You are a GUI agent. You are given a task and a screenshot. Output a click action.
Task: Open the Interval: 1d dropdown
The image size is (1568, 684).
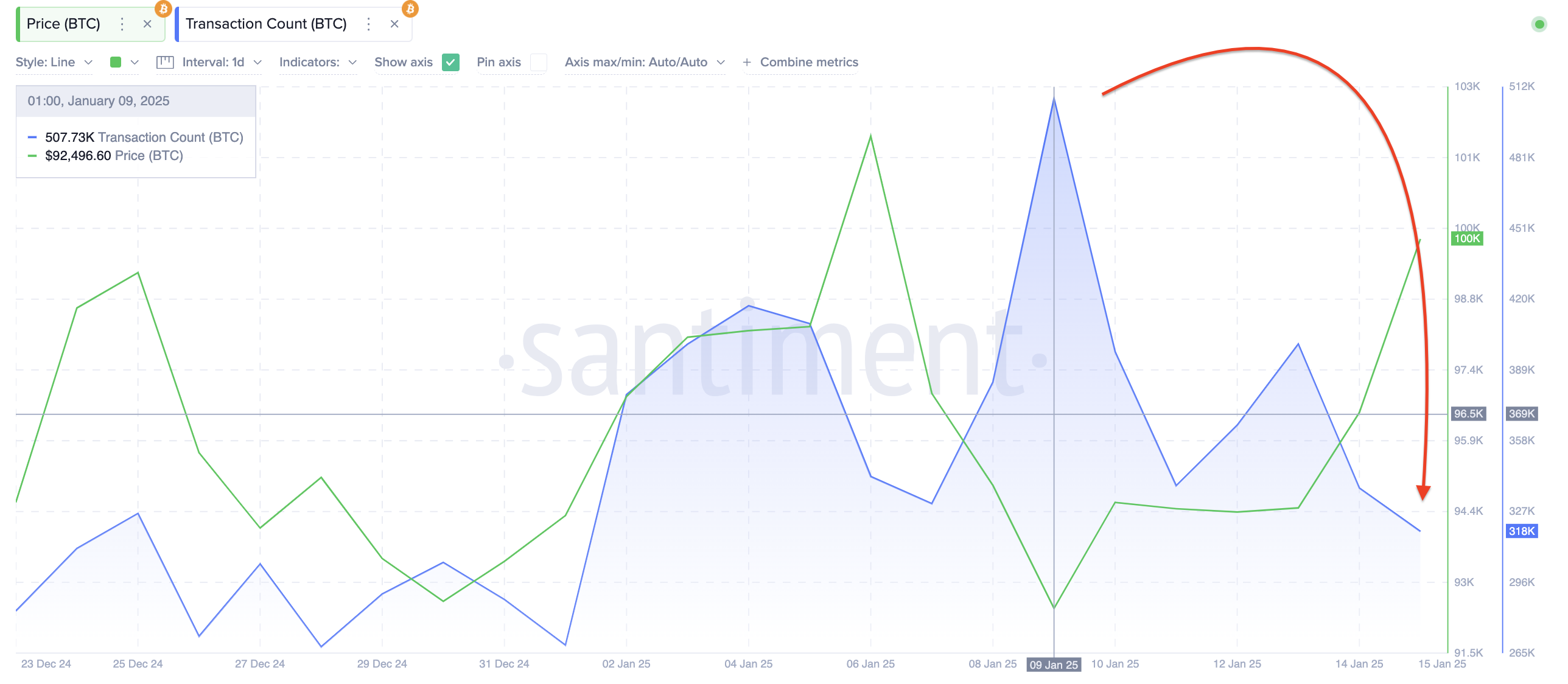222,62
